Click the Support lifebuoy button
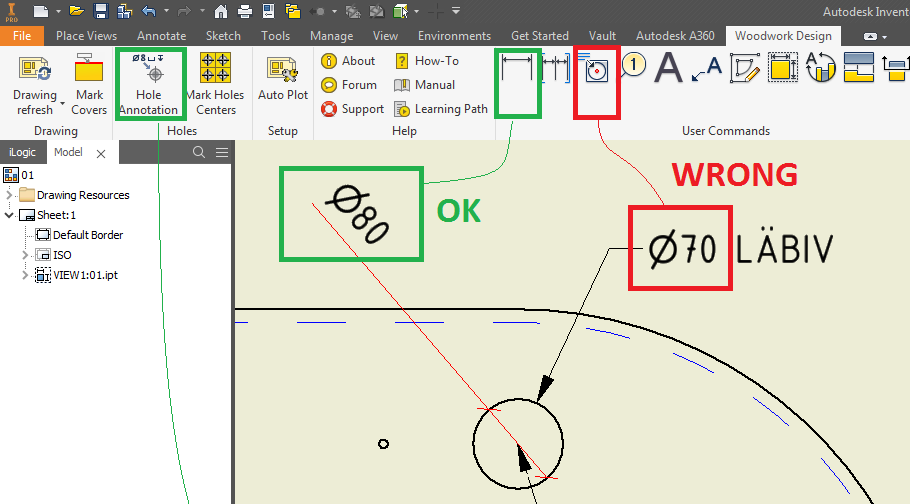The image size is (910, 504). pos(352,109)
